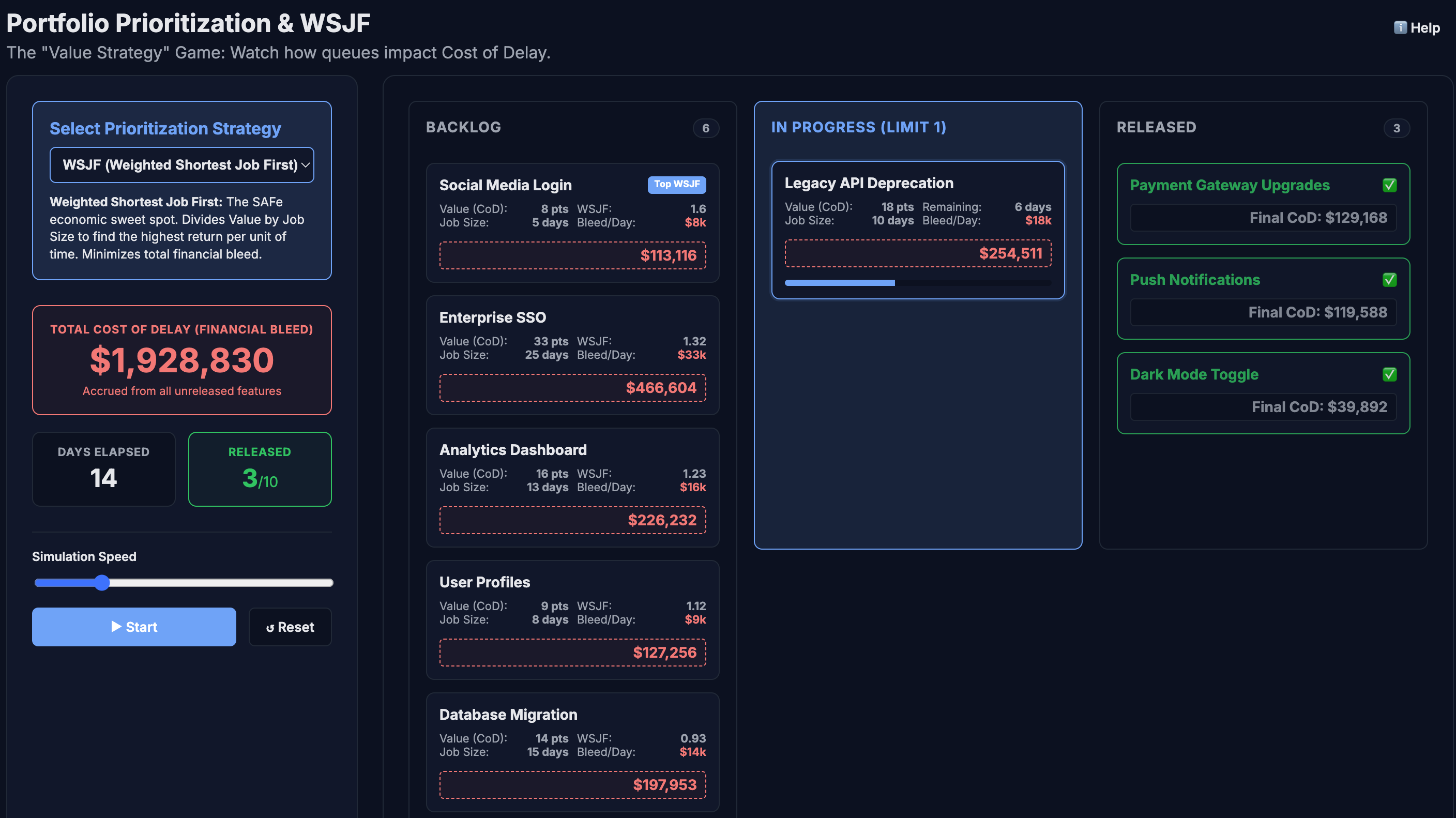
Task: Select the Database Migration card title
Action: point(508,715)
